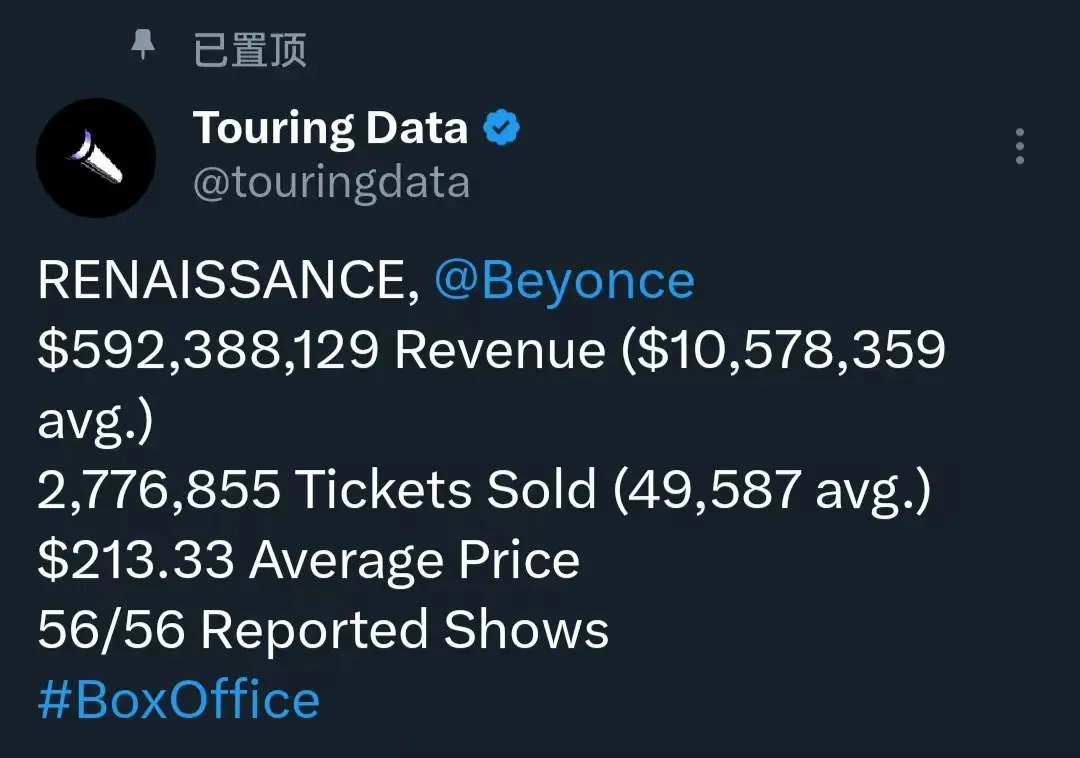Screen dimensions: 1080x758
Task: Open the Touring Data profile avatar
Action: point(96,158)
